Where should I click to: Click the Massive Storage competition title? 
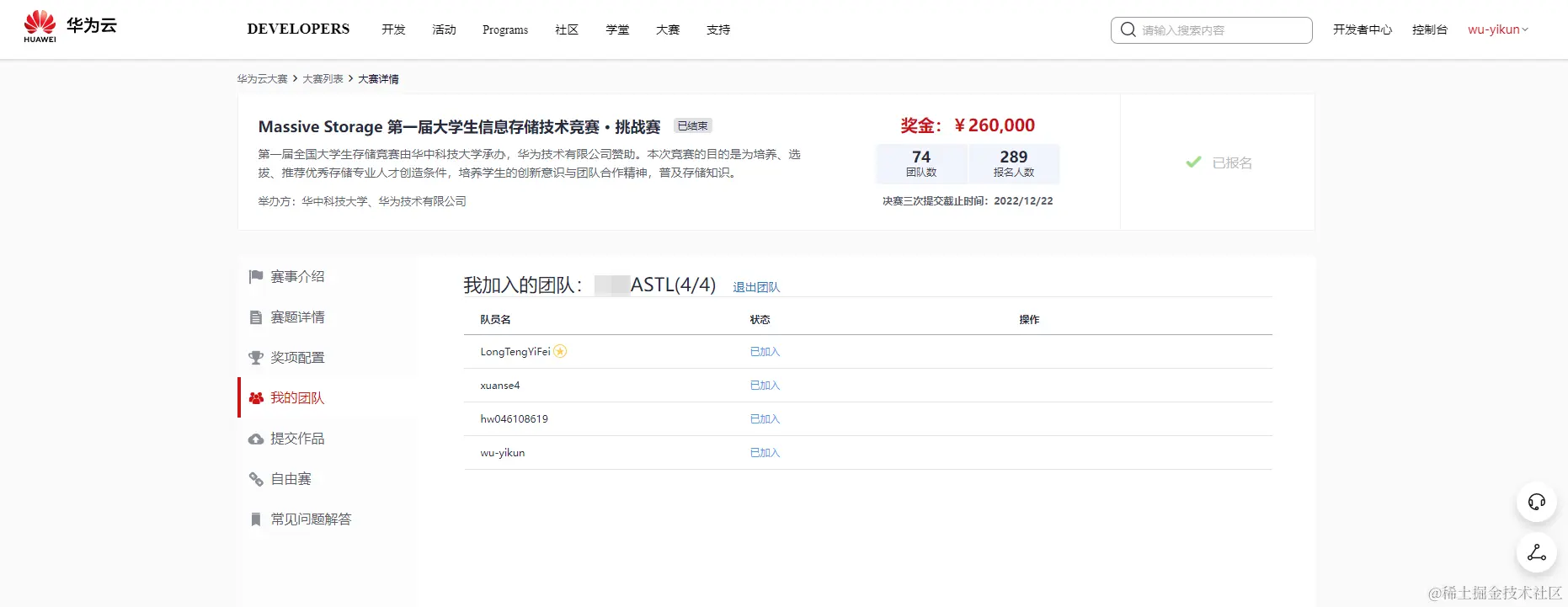tap(459, 126)
